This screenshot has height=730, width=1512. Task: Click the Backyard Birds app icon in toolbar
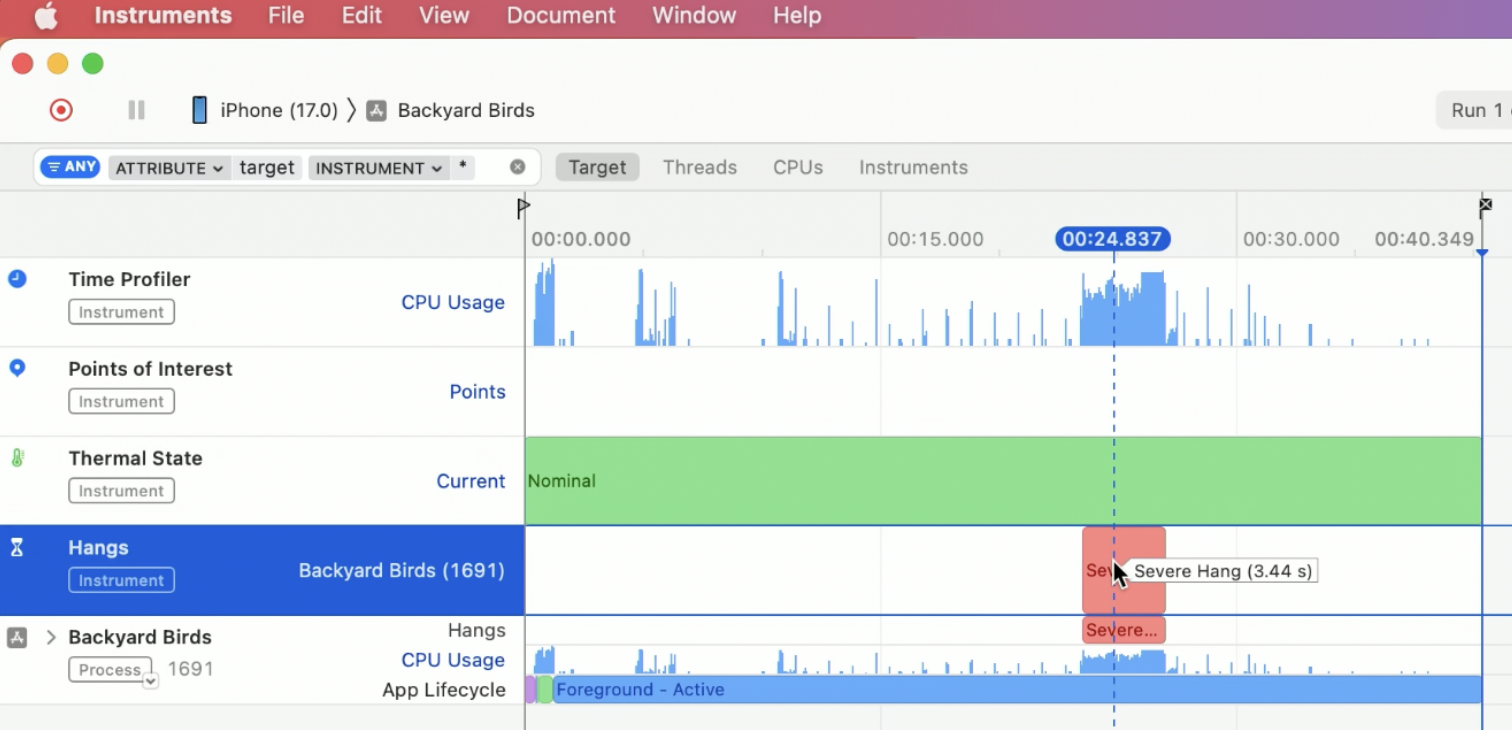pos(376,111)
